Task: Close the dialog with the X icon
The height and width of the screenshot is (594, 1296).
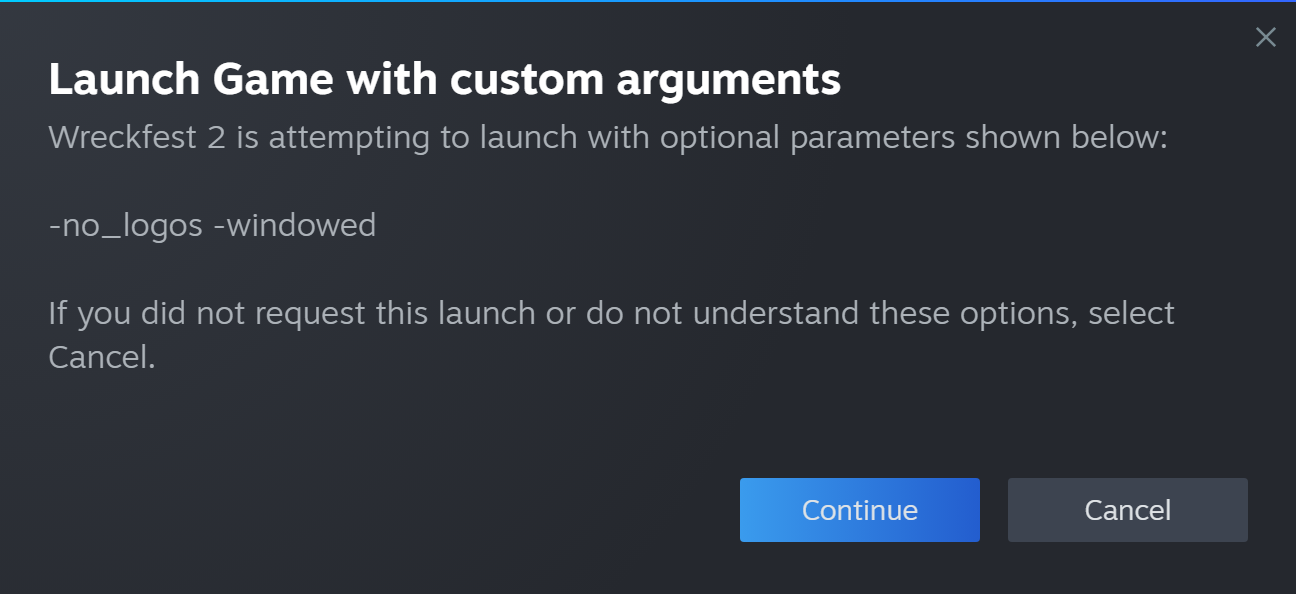Action: tap(1265, 38)
